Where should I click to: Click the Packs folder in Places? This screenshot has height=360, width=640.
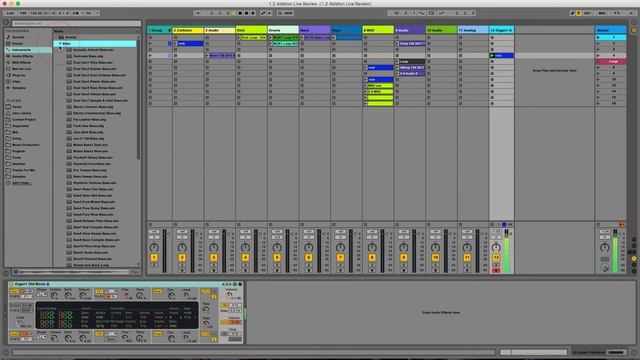click(17, 107)
